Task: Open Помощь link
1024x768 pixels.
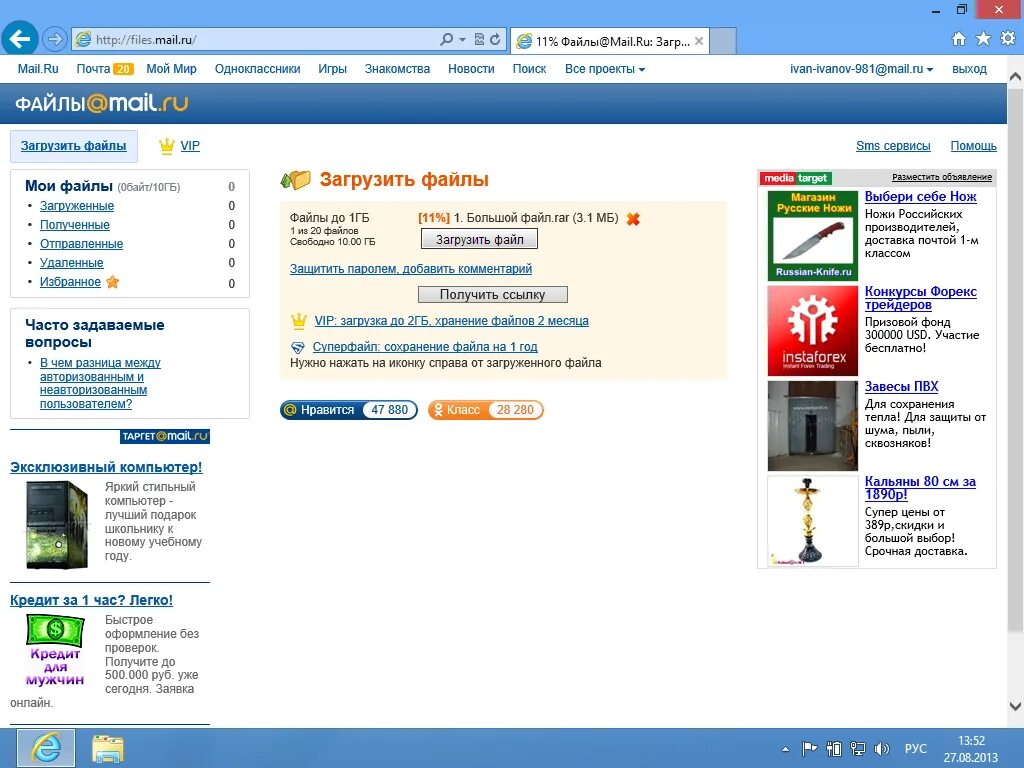Action: click(x=973, y=146)
